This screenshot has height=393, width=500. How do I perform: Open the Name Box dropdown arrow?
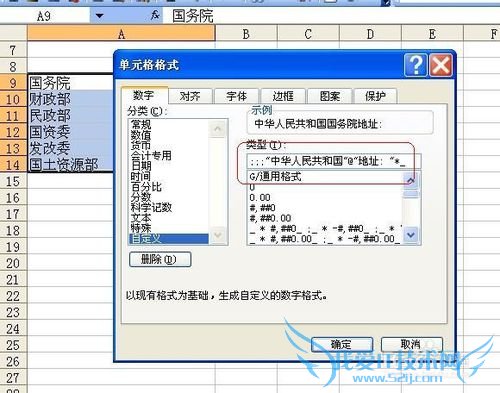pos(99,16)
